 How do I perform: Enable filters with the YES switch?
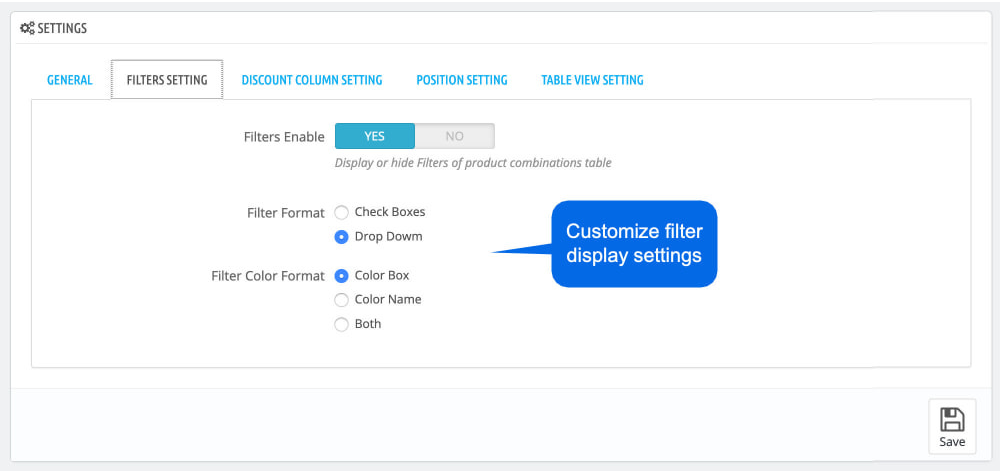pyautogui.click(x=374, y=136)
